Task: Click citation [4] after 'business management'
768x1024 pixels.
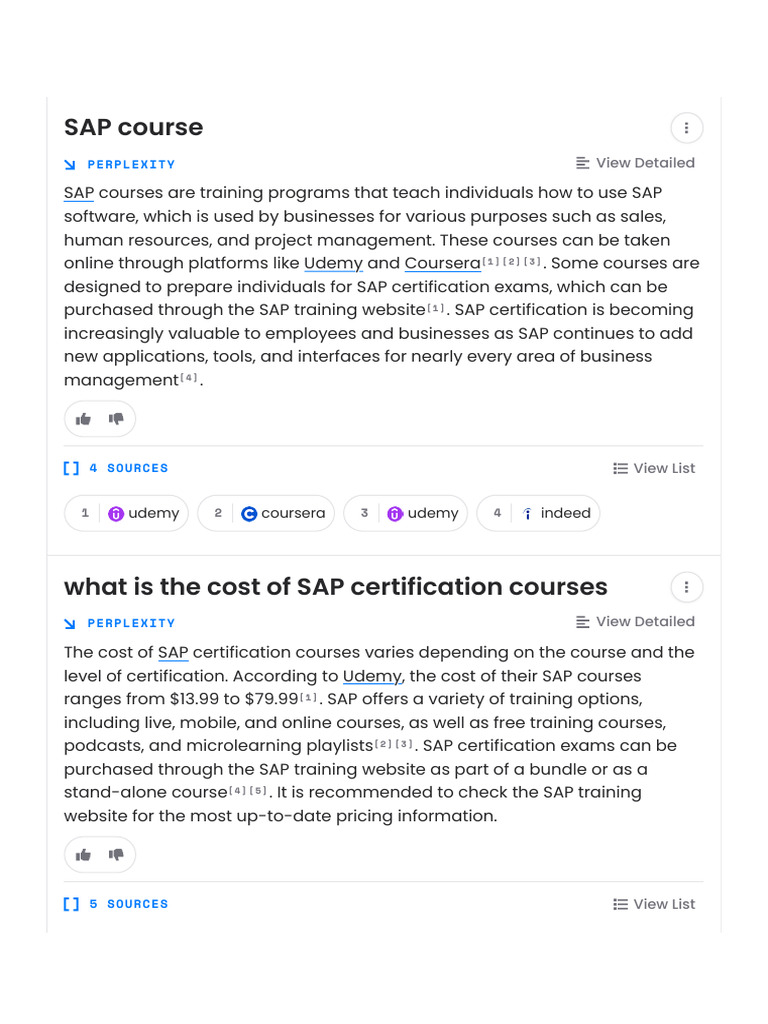Action: (x=190, y=378)
